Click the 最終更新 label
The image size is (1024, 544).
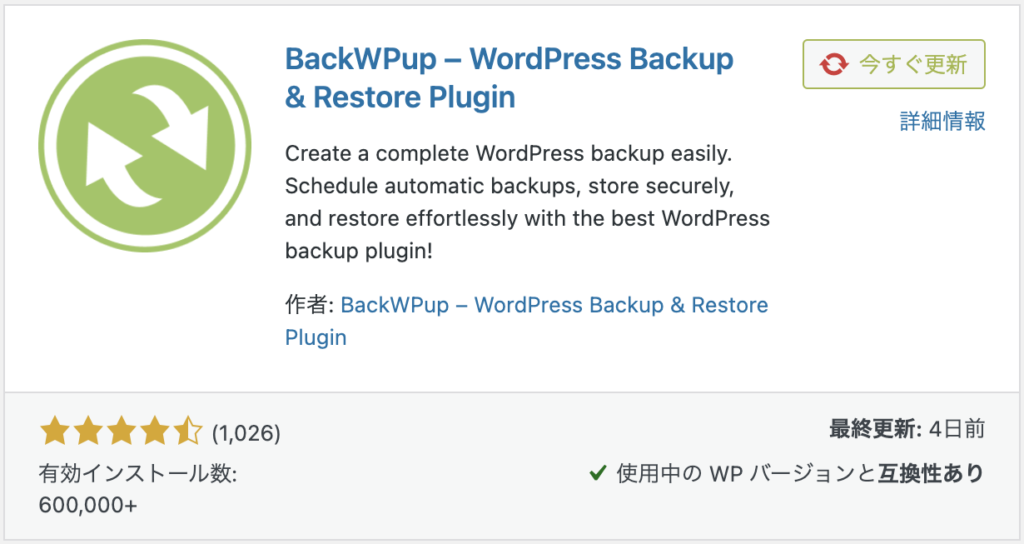click(874, 430)
